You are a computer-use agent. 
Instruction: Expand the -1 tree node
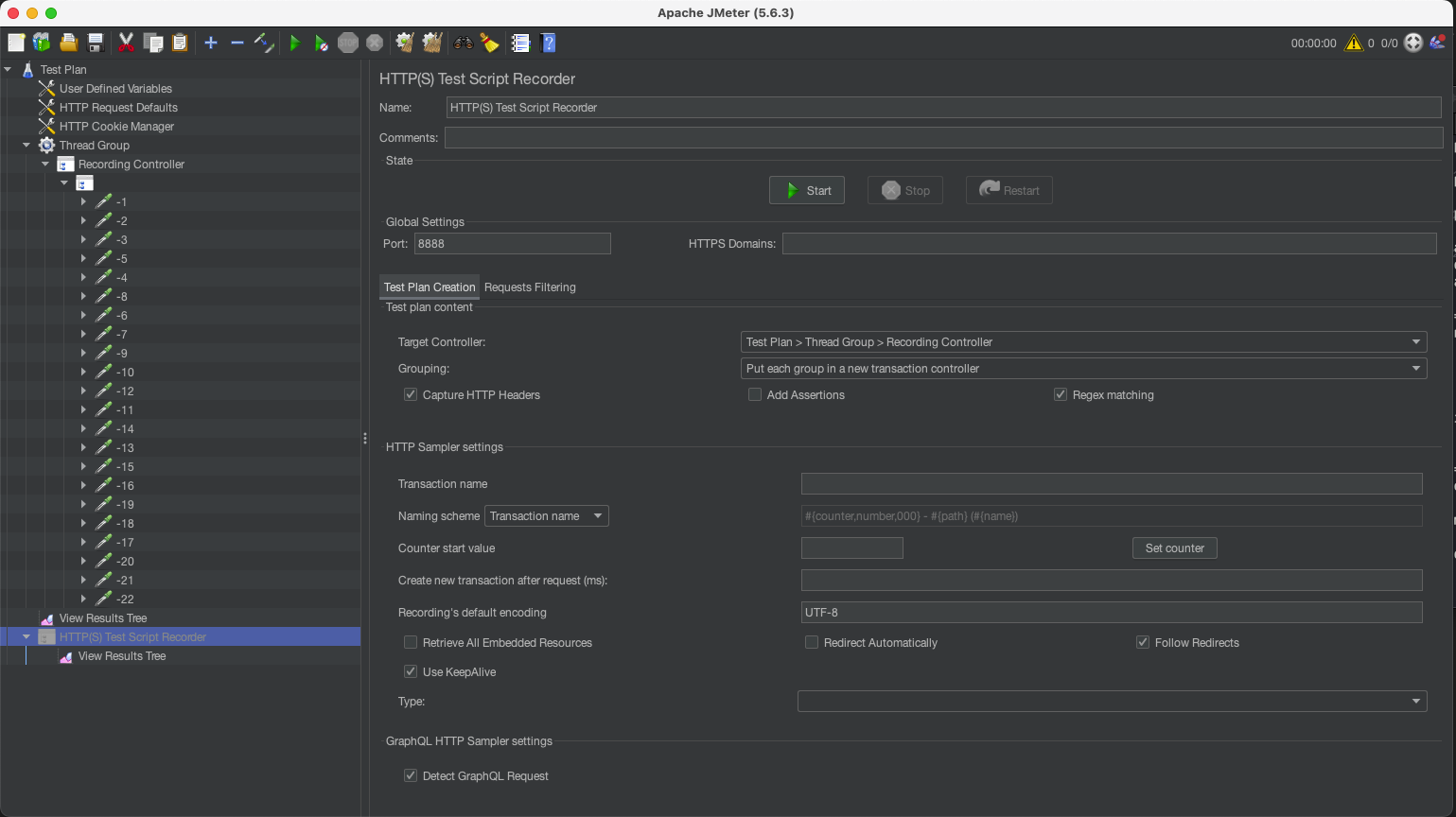(83, 201)
